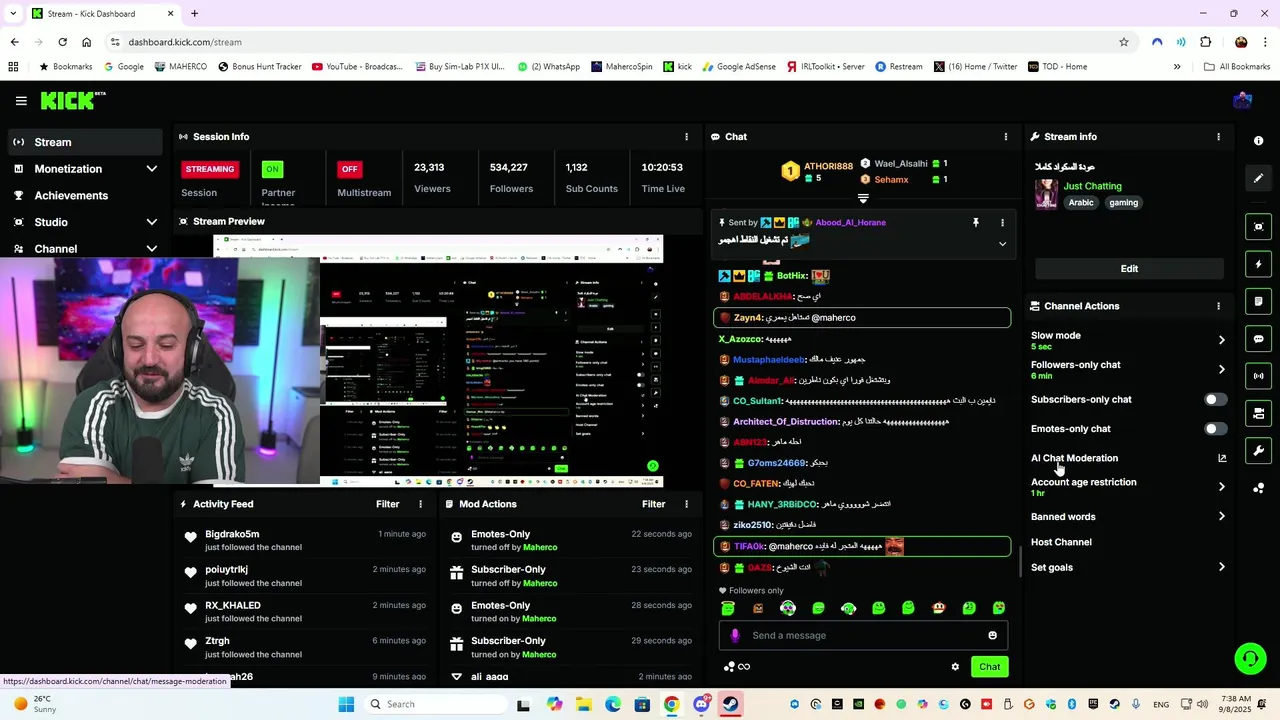This screenshot has width=1280, height=720.
Task: Click the broadcast signal icon in right rail
Action: (1259, 376)
